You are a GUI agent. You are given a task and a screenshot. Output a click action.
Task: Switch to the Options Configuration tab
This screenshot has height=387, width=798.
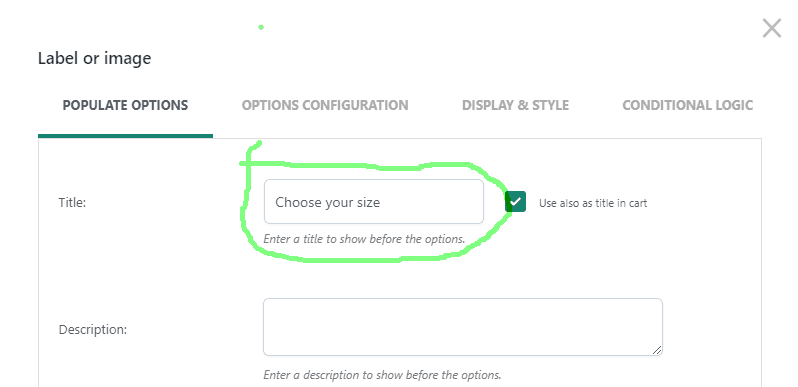325,105
